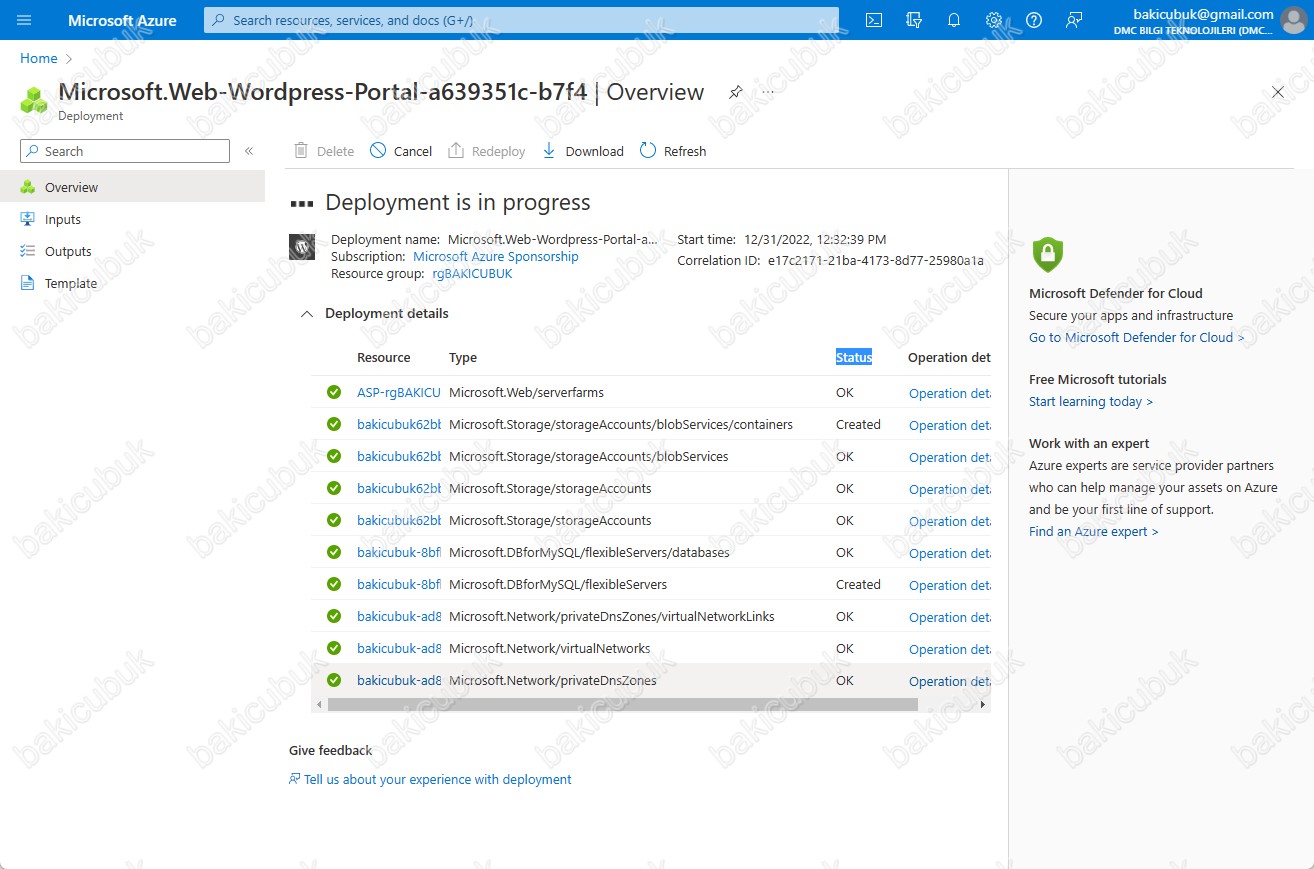Screen dimensions: 1314x869
Task: Cancel the in-progress deployment
Action: pos(400,151)
